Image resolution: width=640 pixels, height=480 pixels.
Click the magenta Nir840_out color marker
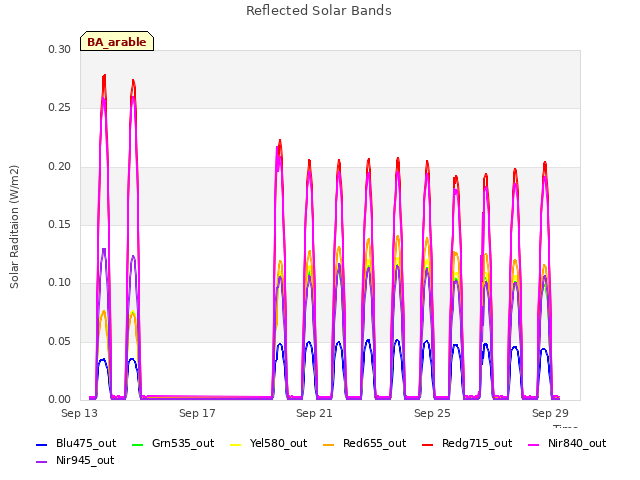tap(534, 444)
